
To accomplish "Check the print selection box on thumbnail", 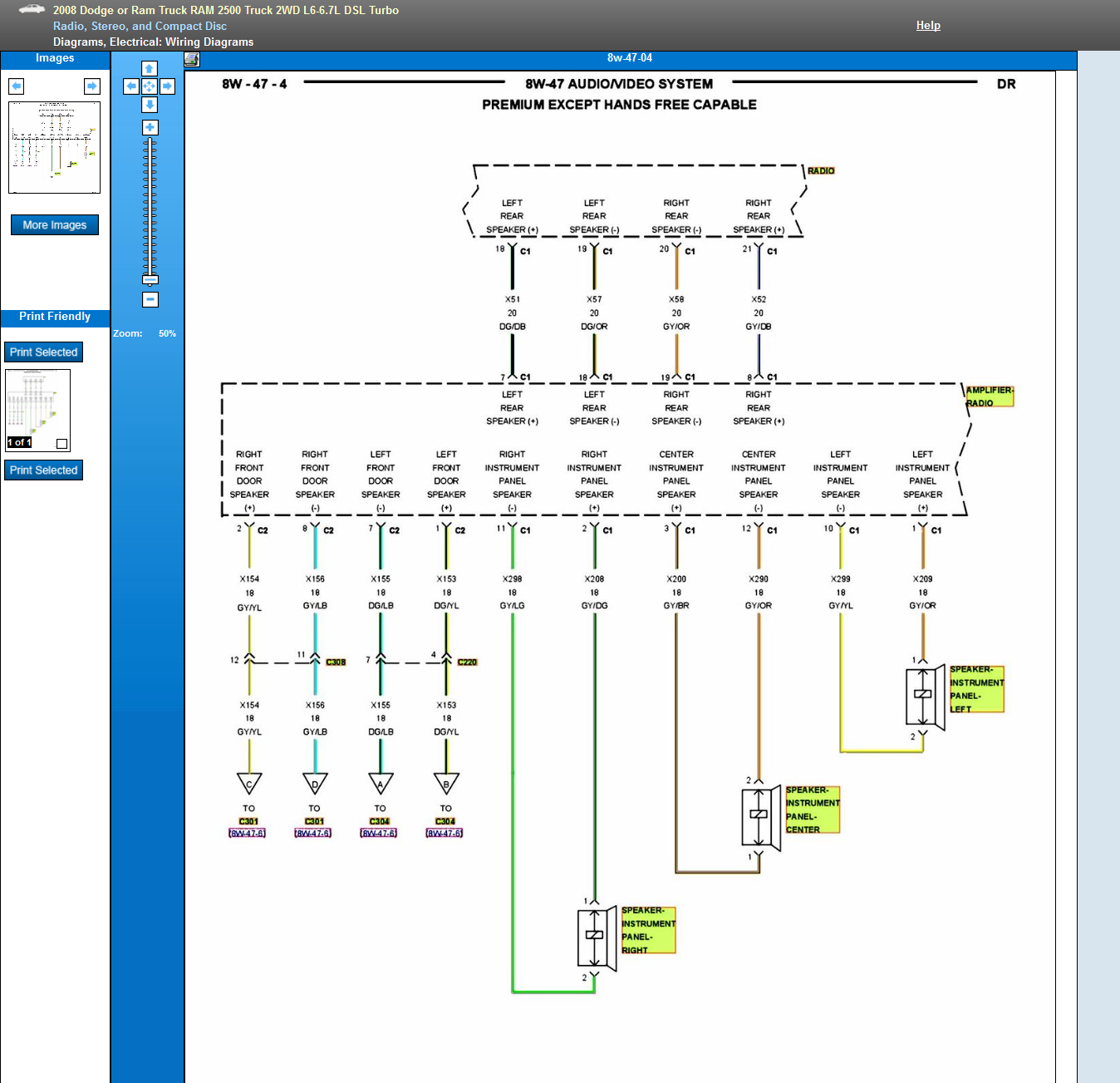I will click(x=61, y=443).
